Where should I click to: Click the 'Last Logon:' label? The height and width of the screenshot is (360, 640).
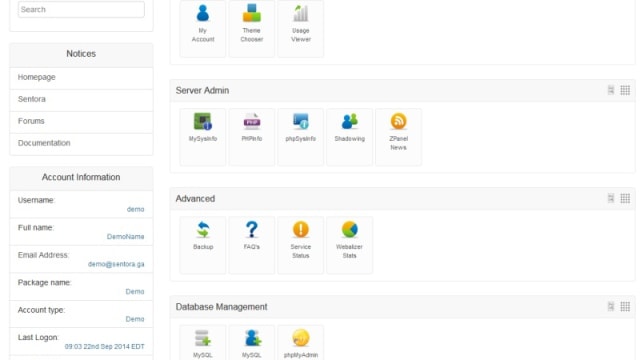(38, 338)
